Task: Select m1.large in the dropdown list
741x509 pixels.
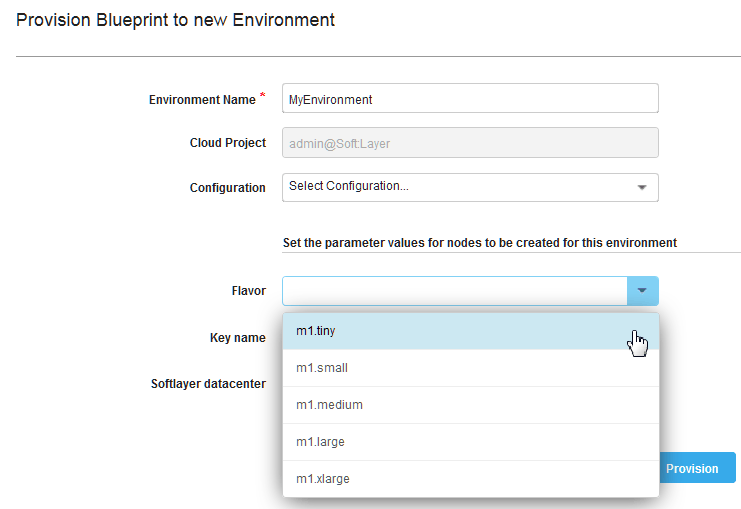Action: [x=471, y=442]
